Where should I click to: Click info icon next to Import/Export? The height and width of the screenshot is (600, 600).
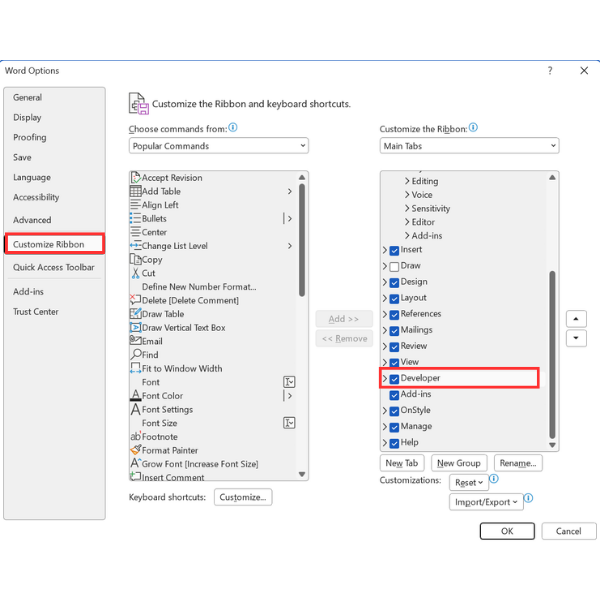tap(528, 498)
